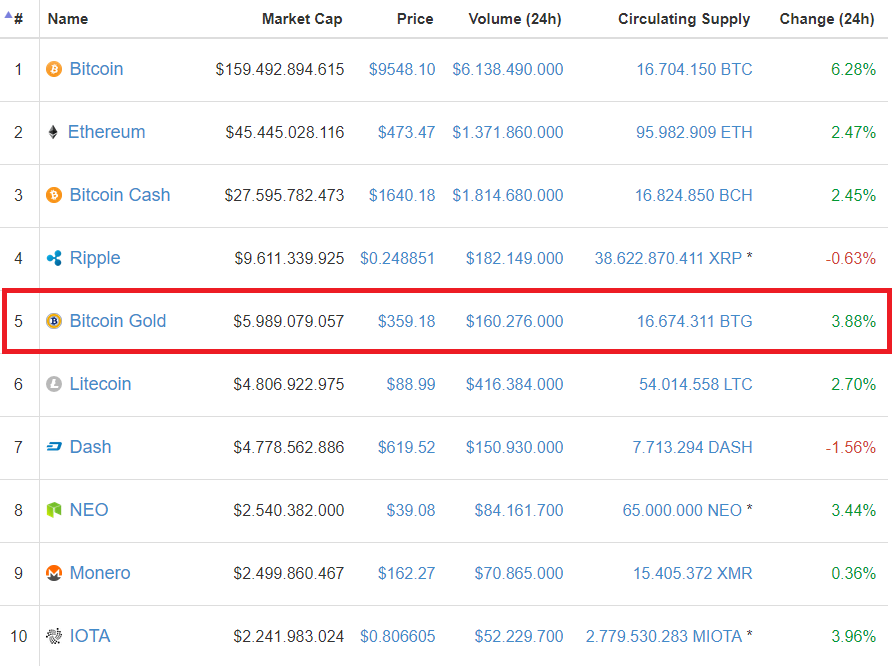Click the Monero orange logo icon

tap(54, 573)
